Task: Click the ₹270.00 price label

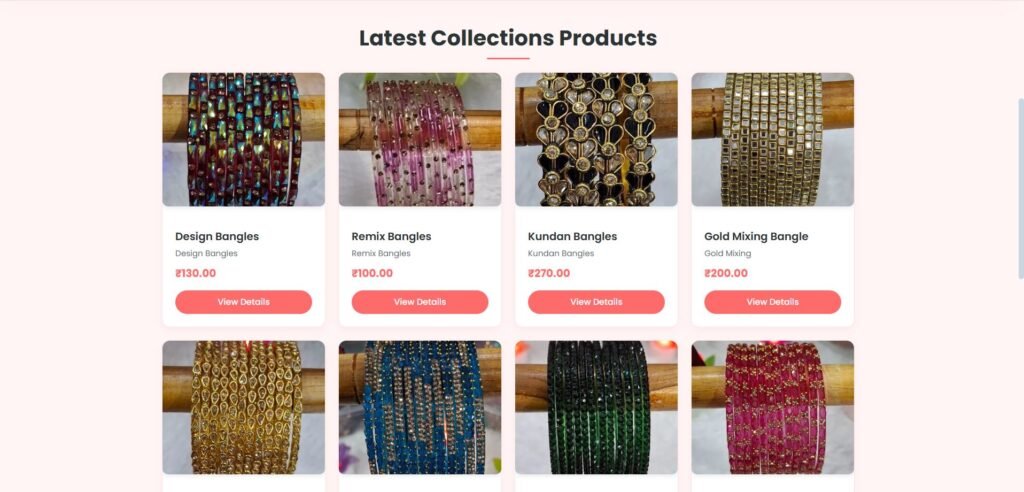Action: (549, 273)
